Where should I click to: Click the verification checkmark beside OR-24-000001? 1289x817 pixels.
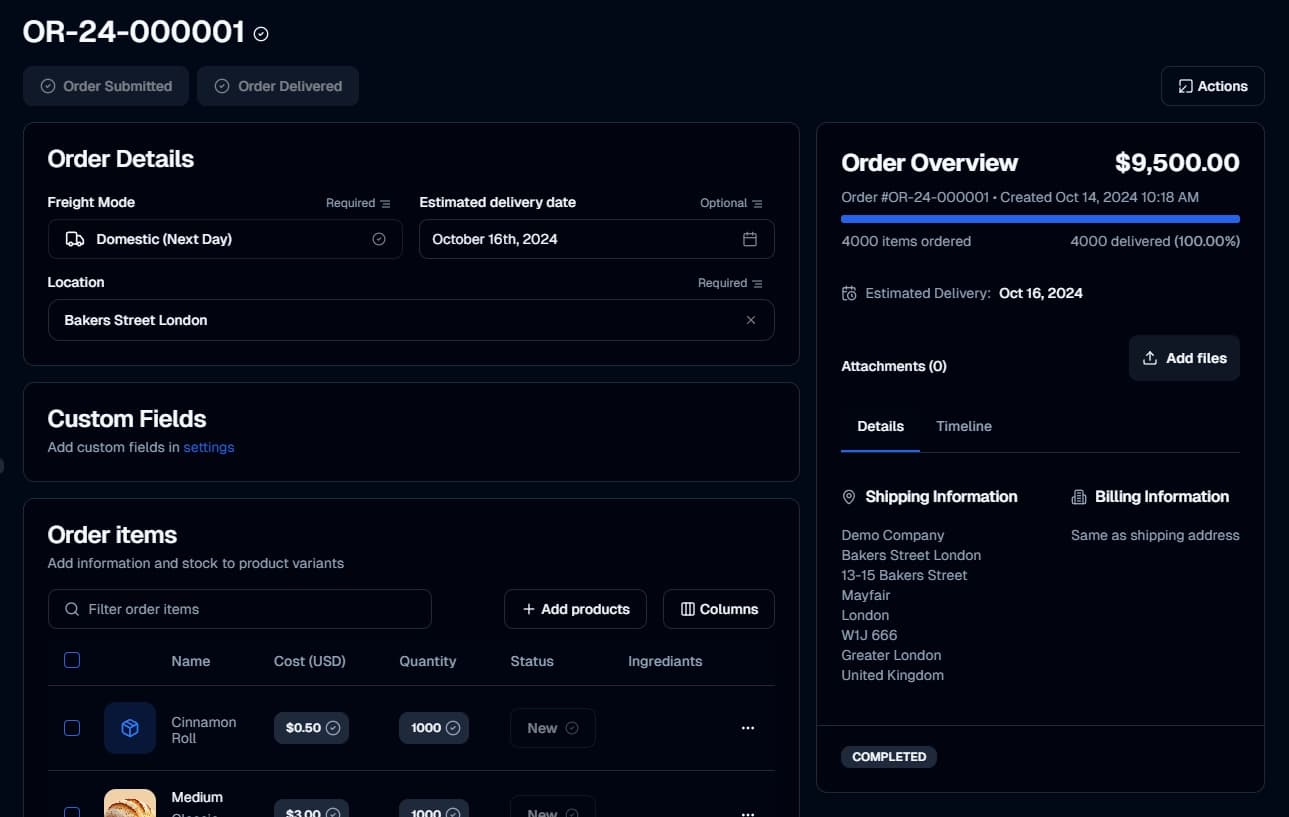pyautogui.click(x=260, y=33)
